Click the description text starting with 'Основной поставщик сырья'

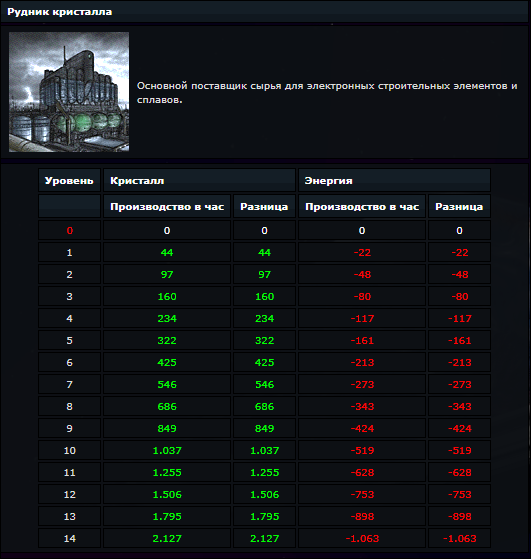click(327, 93)
